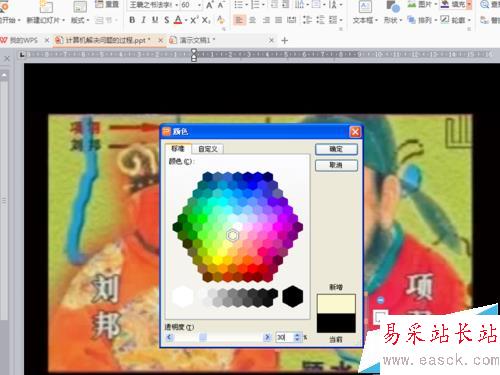
Task: Open a new document tab with plus
Action: tap(285, 41)
